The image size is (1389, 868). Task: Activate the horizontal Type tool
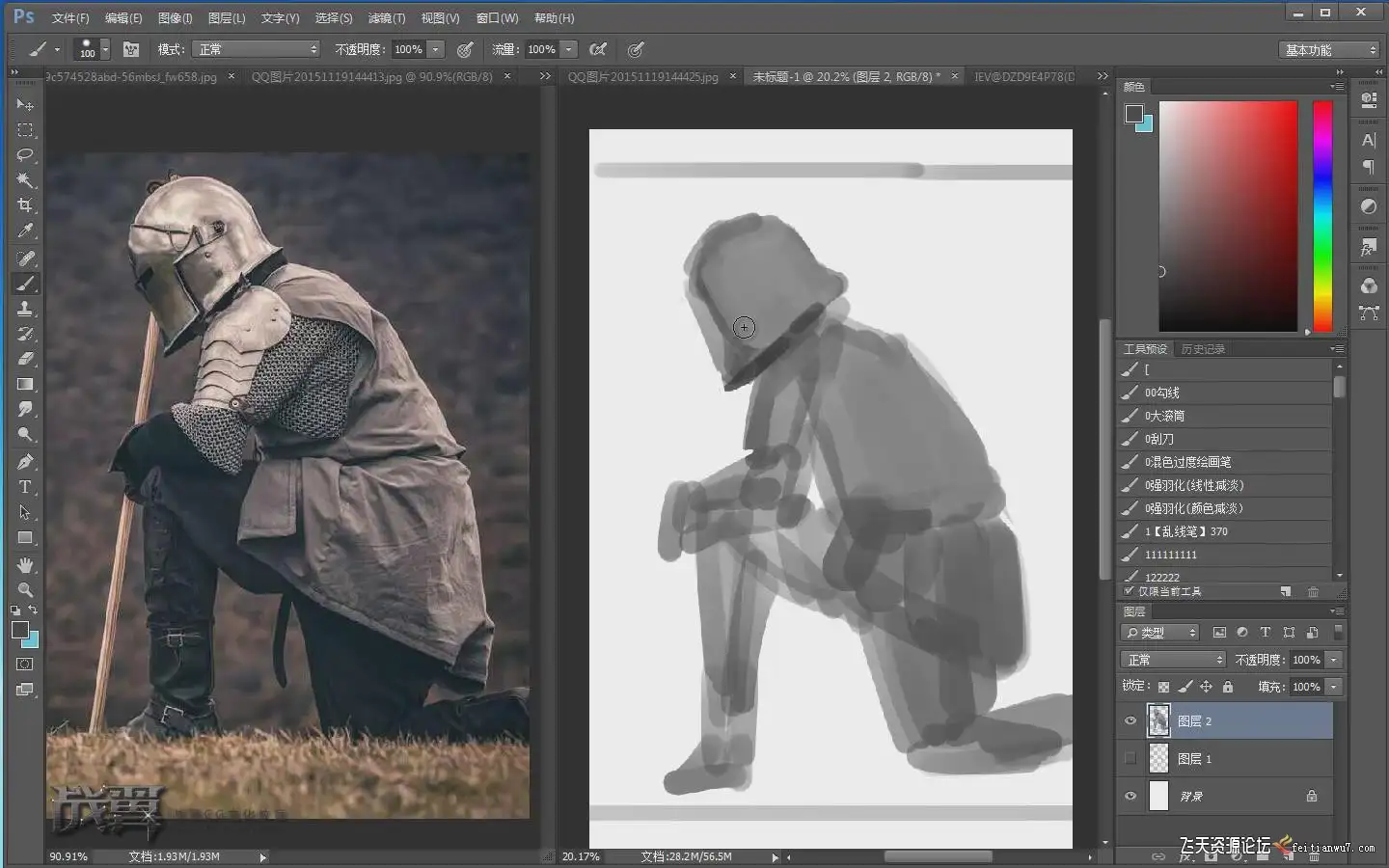pos(25,487)
